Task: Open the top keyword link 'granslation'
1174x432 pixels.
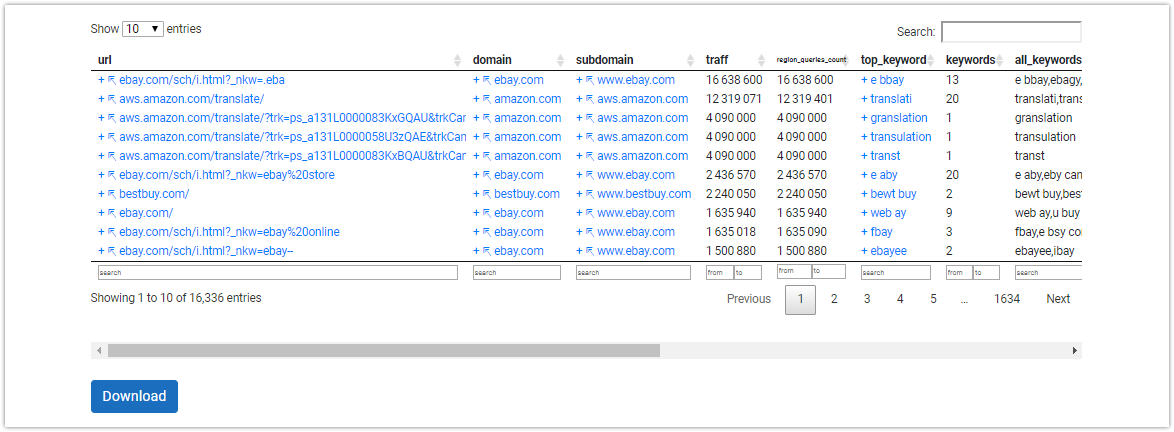Action: 898,118
